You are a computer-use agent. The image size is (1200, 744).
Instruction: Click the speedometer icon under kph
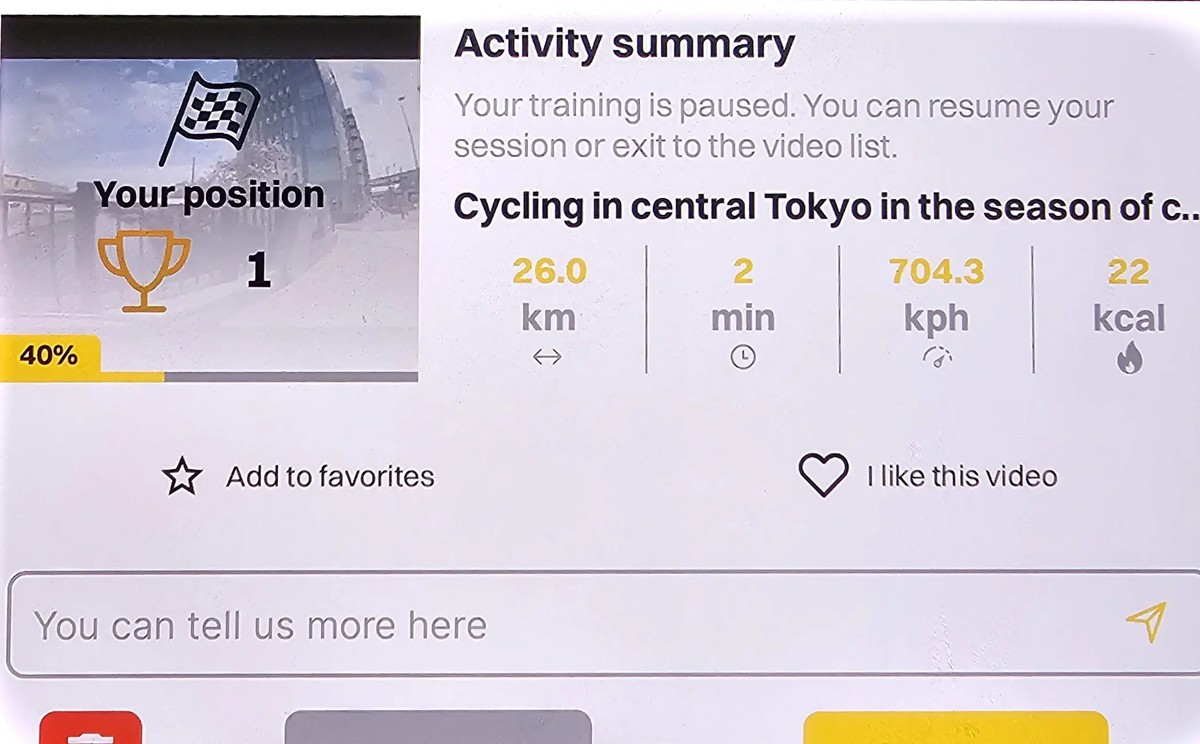[936, 357]
